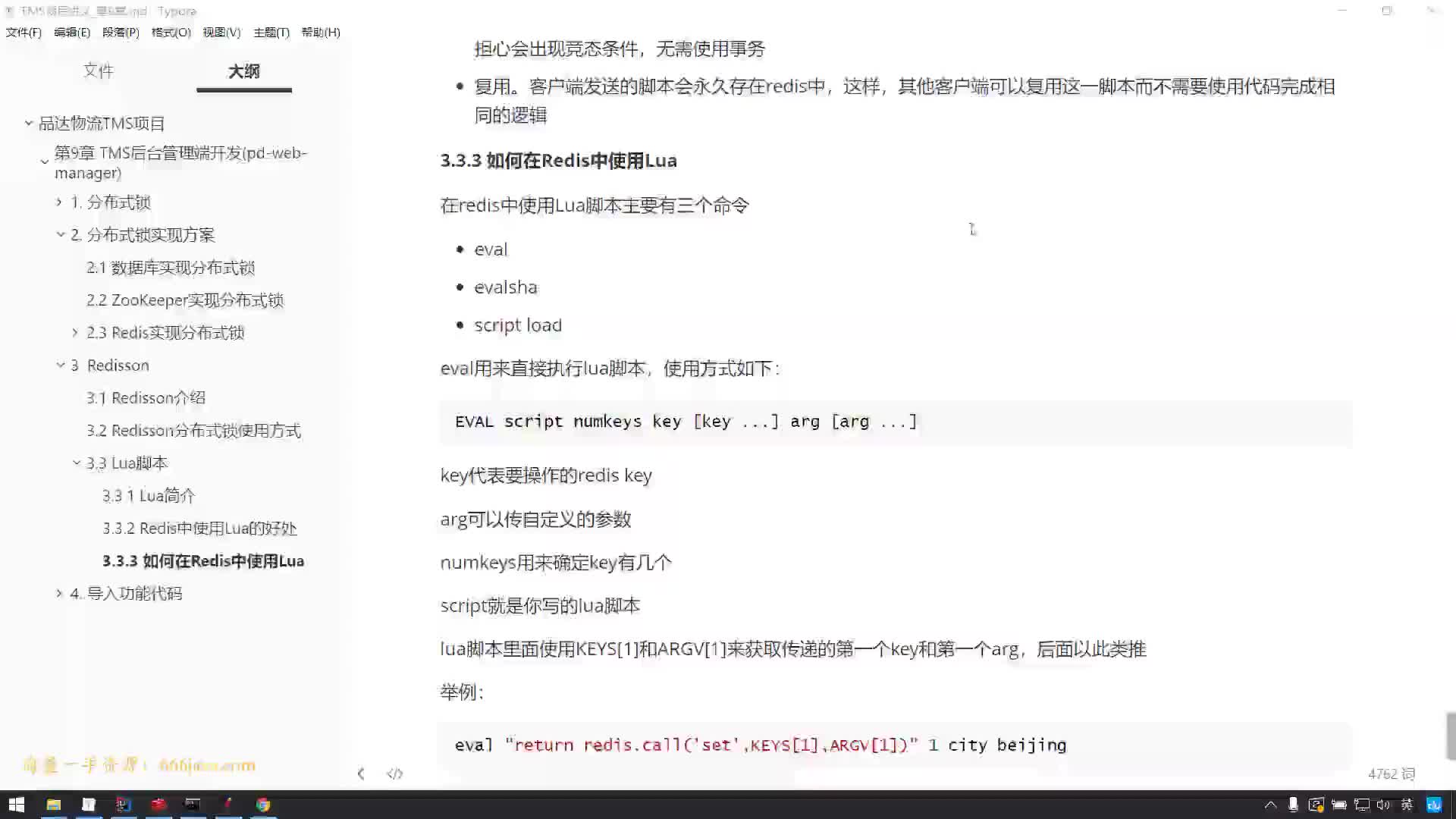Open the volume speaker tray icon
This screenshot has width=1456, height=819.
point(1384,805)
